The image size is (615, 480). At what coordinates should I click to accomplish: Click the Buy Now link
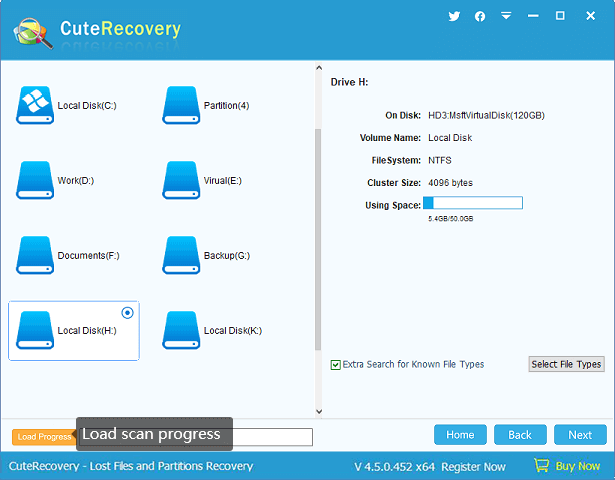[x=578, y=466]
